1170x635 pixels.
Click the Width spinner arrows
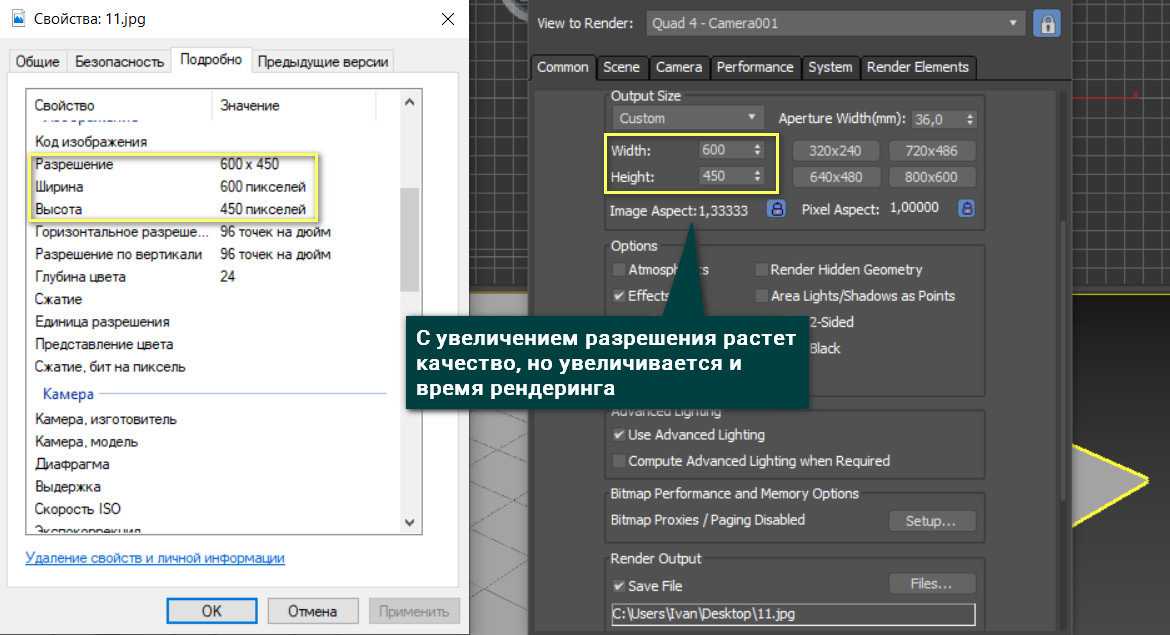(757, 150)
